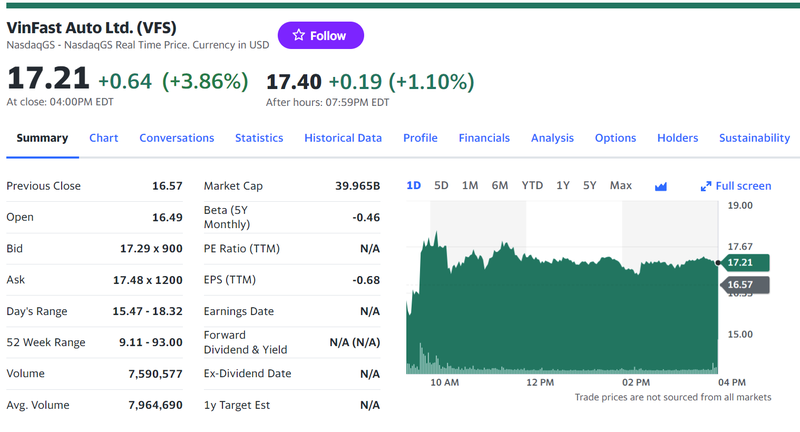Expand chart with Full screen link
This screenshot has width=800, height=432.
click(736, 186)
